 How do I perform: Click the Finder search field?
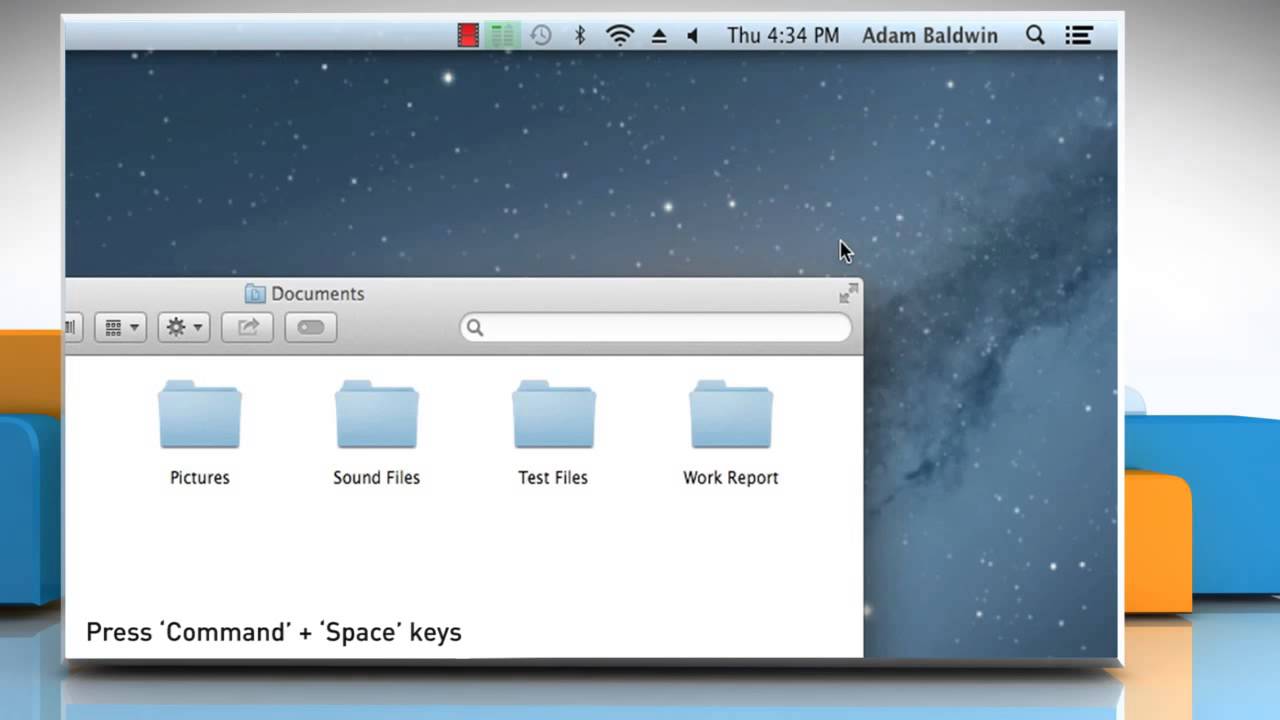[x=656, y=327]
